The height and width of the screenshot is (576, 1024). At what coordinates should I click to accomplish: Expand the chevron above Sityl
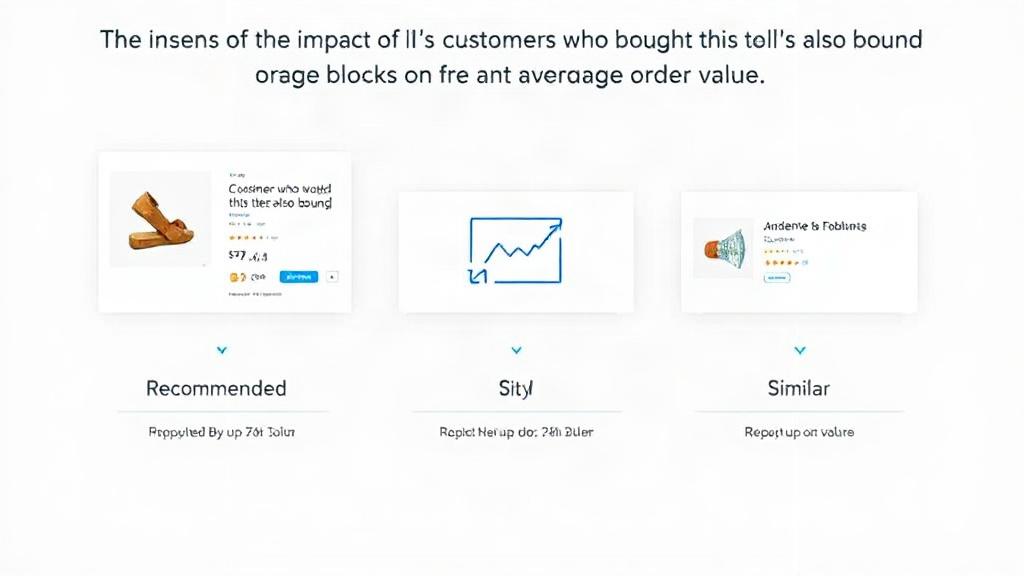tap(516, 350)
